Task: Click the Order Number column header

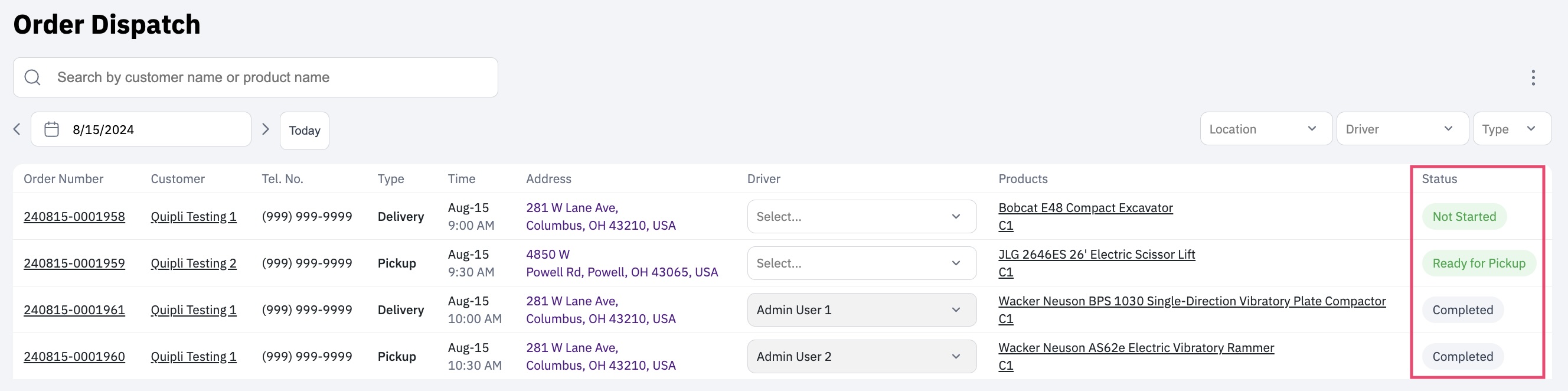Action: (63, 178)
